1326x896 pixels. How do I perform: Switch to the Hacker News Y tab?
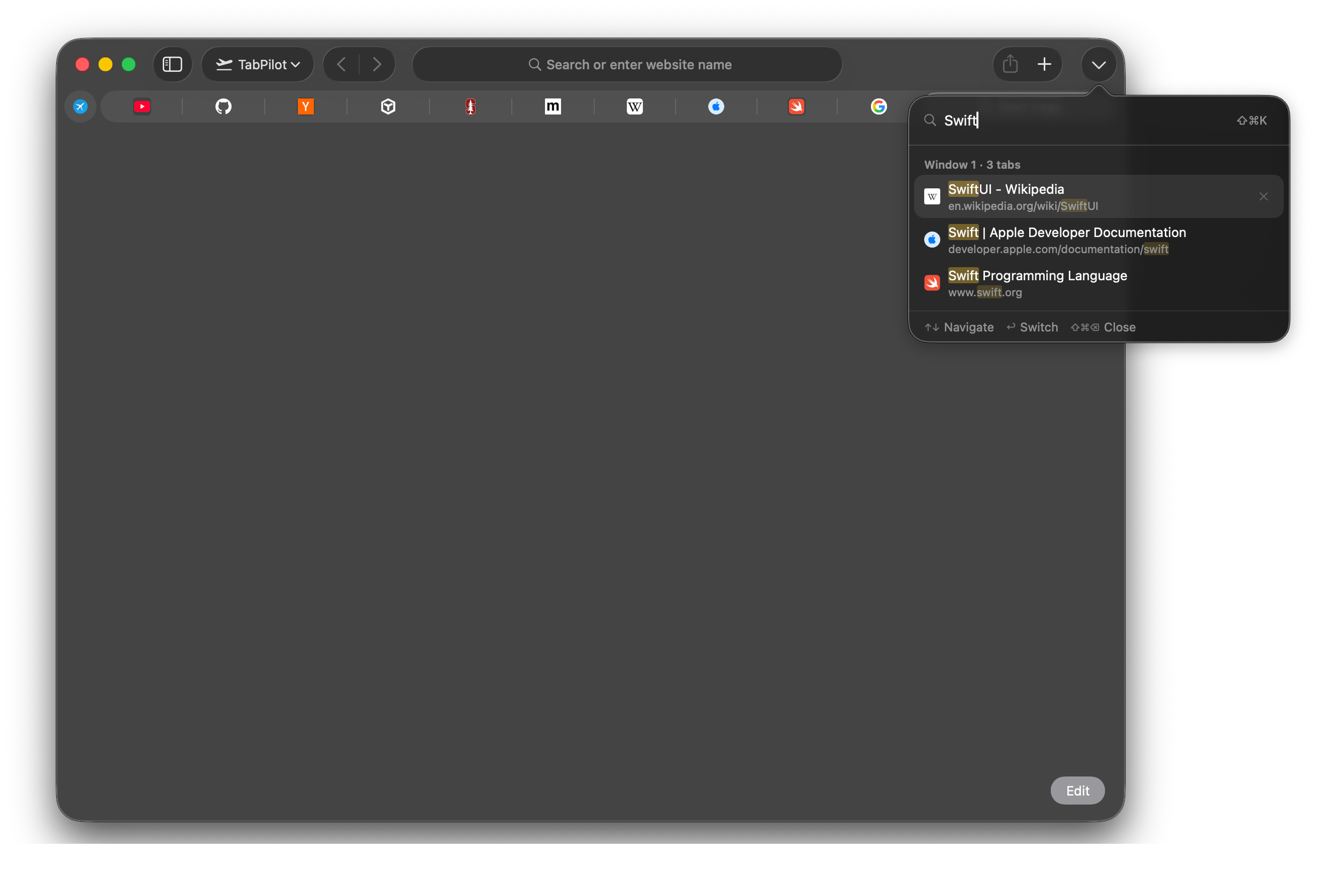(x=306, y=106)
